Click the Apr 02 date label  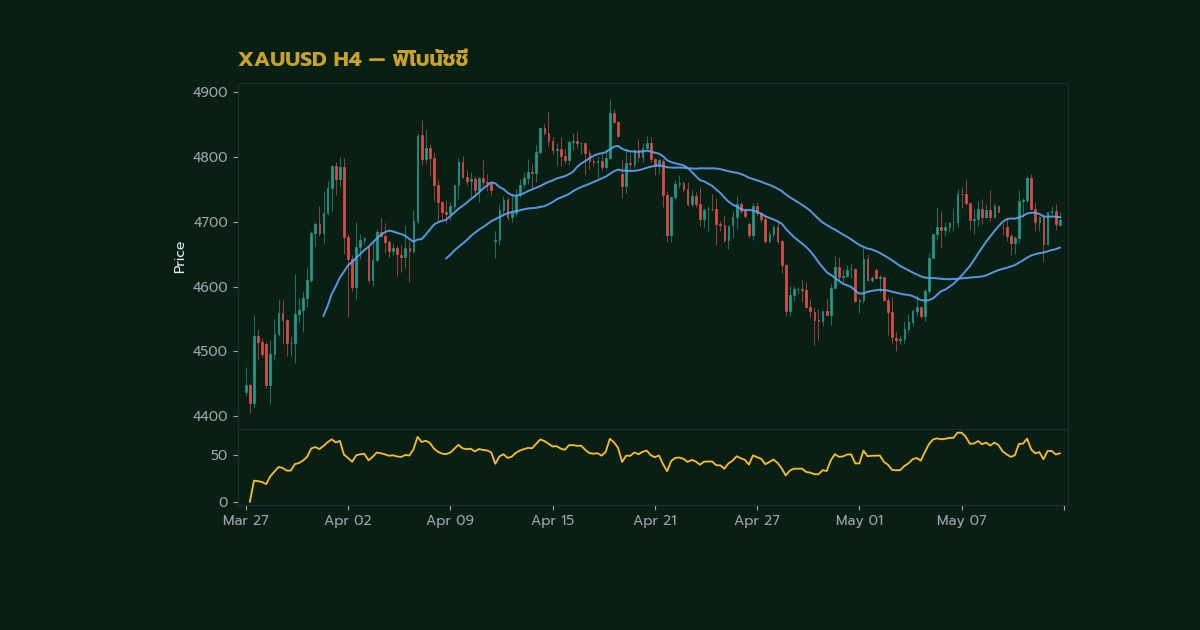[348, 521]
